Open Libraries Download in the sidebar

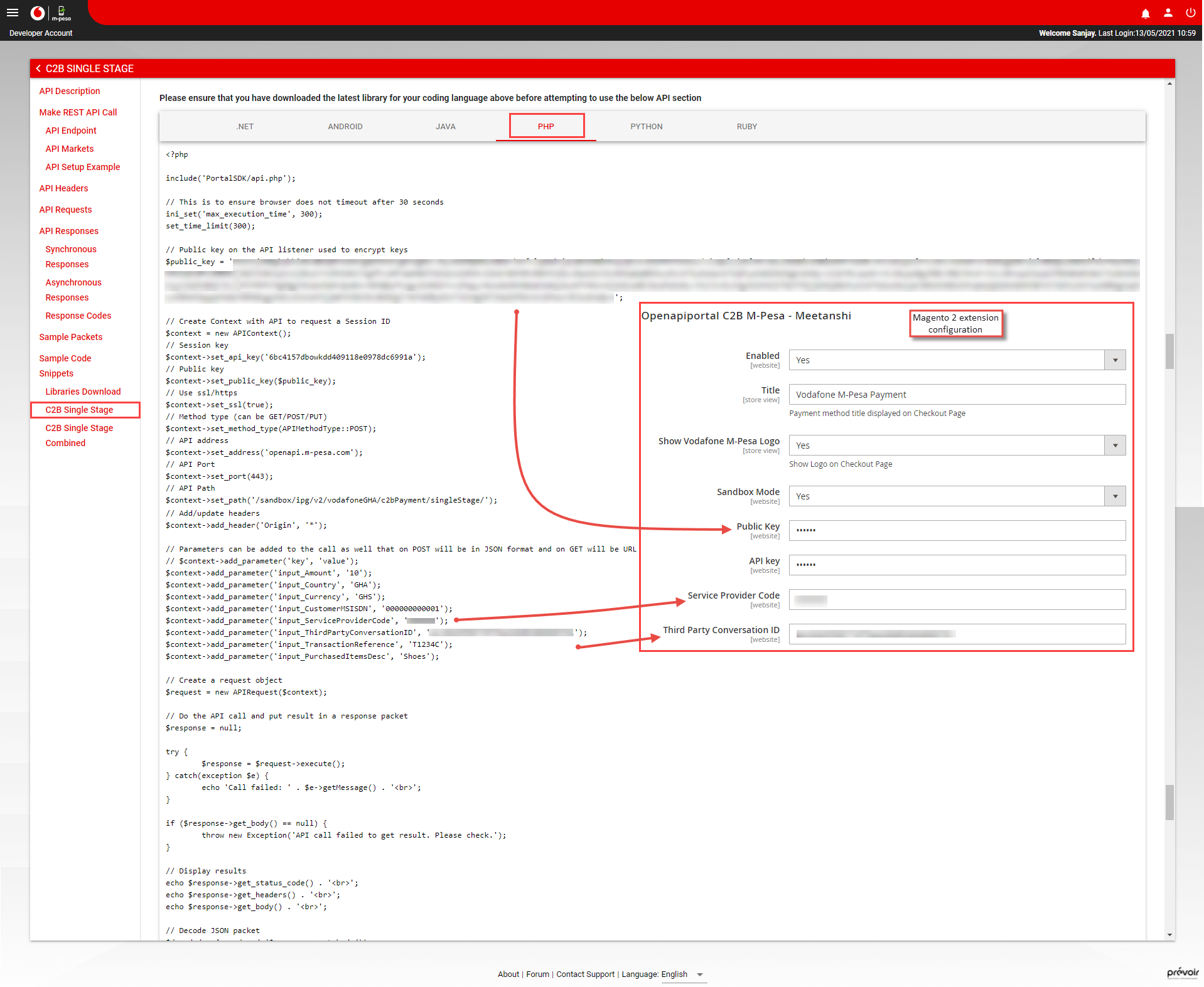(83, 391)
